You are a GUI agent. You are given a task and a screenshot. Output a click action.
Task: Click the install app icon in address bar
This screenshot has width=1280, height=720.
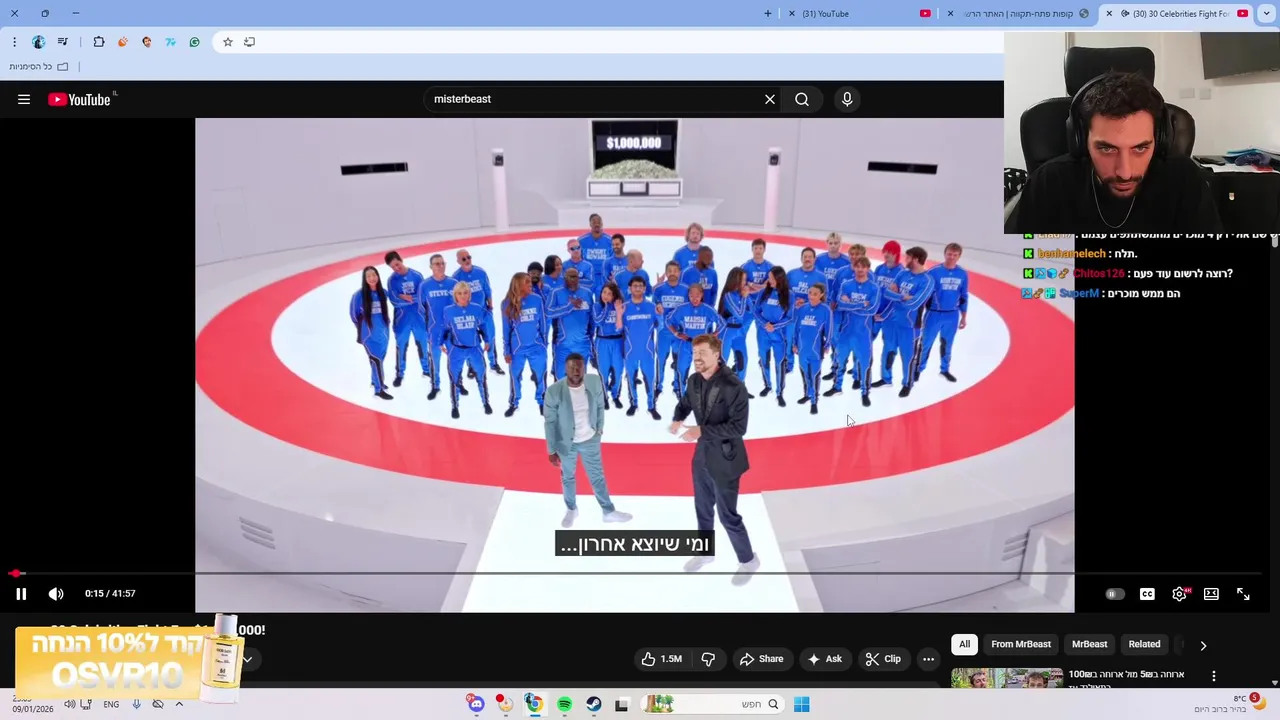[x=250, y=42]
